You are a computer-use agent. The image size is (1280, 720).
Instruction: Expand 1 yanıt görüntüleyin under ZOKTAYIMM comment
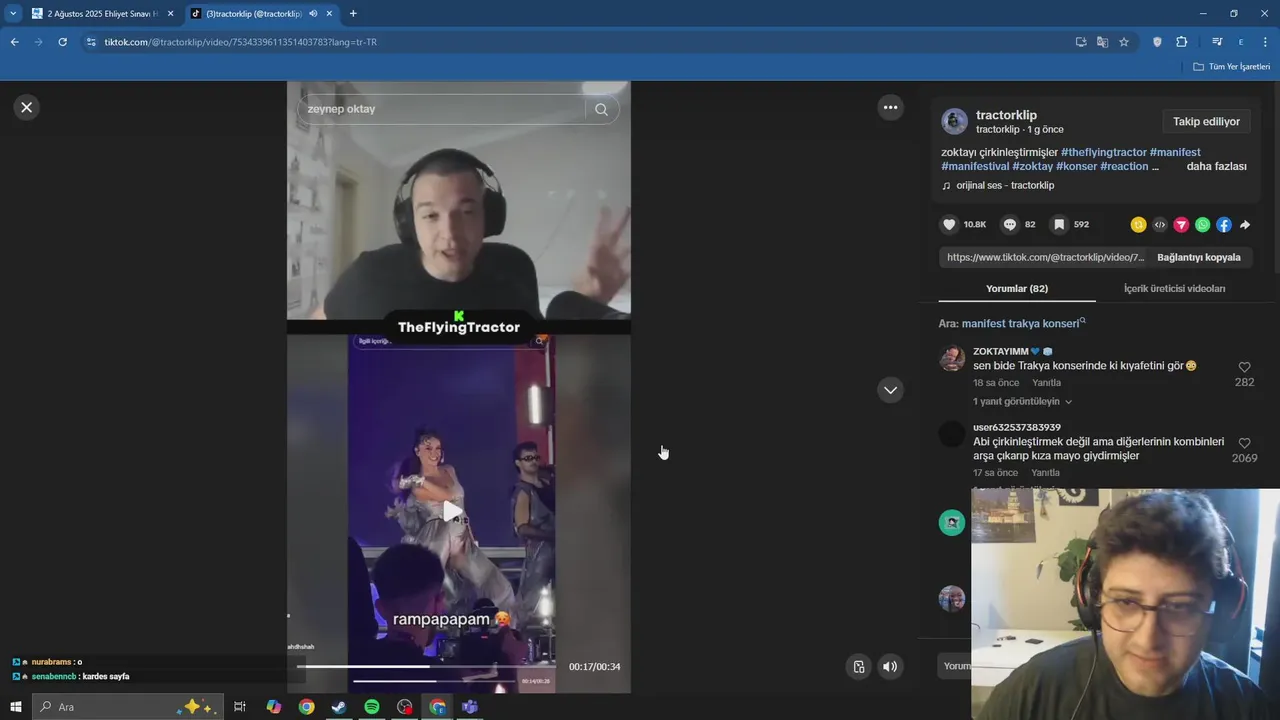coord(1022,401)
